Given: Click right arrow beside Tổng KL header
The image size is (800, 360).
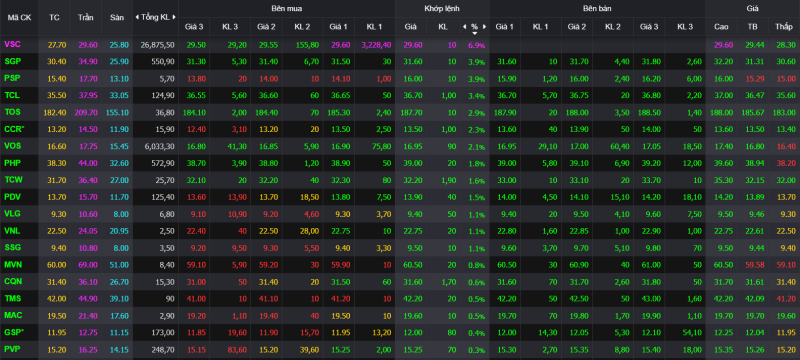Looking at the screenshot, I should click(x=175, y=17).
